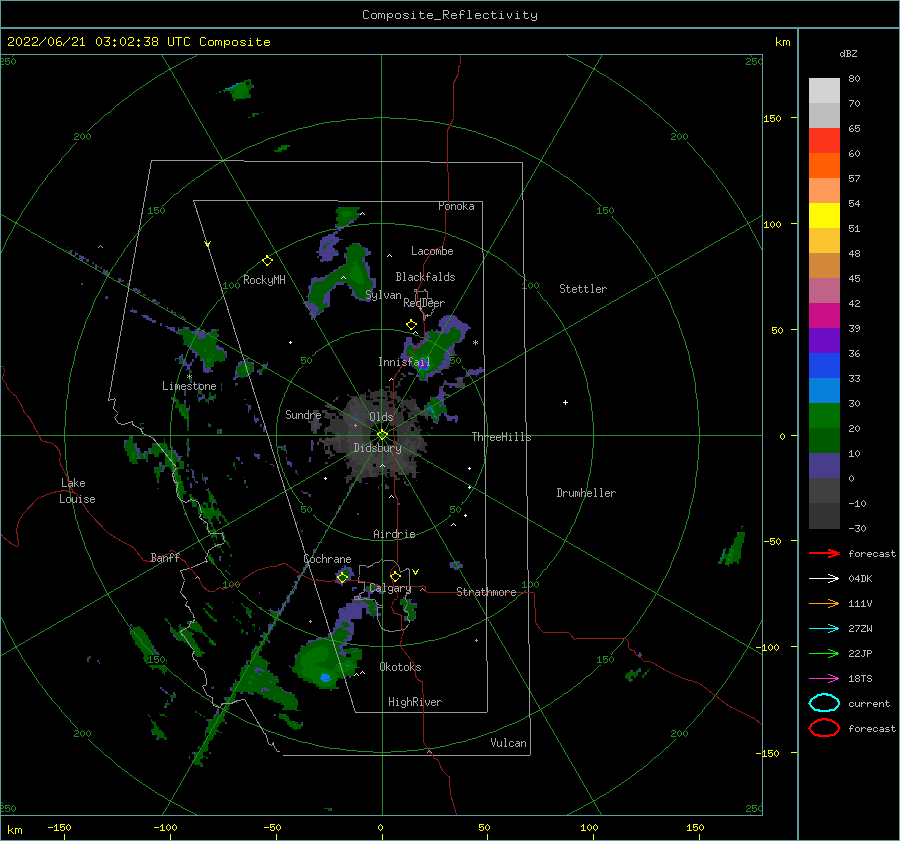
Task: Select the white 04DK arrow legend icon
Action: [x=824, y=578]
